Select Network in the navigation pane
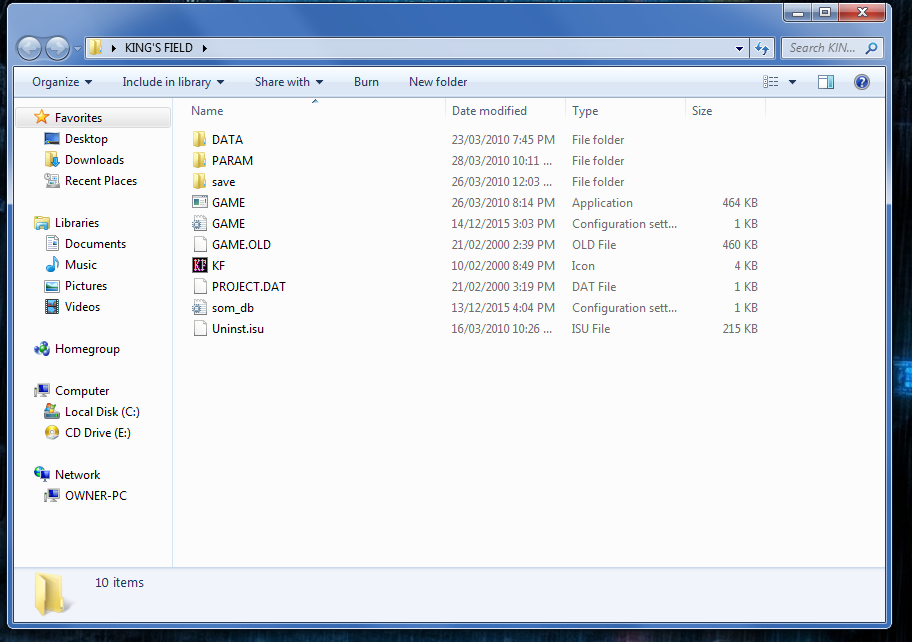This screenshot has width=912, height=642. [x=77, y=475]
